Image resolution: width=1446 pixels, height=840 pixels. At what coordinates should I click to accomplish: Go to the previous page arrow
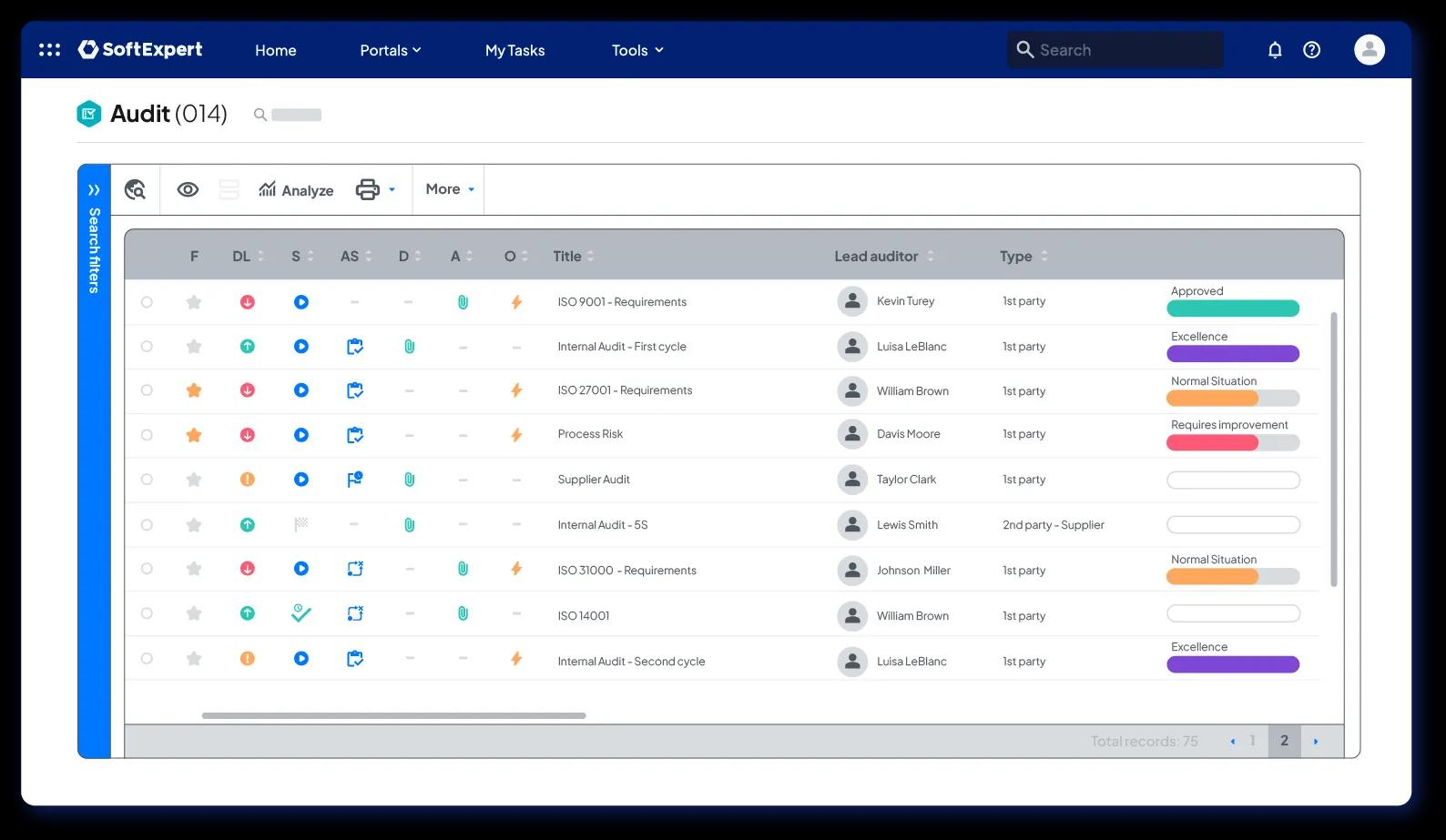pyautogui.click(x=1233, y=742)
